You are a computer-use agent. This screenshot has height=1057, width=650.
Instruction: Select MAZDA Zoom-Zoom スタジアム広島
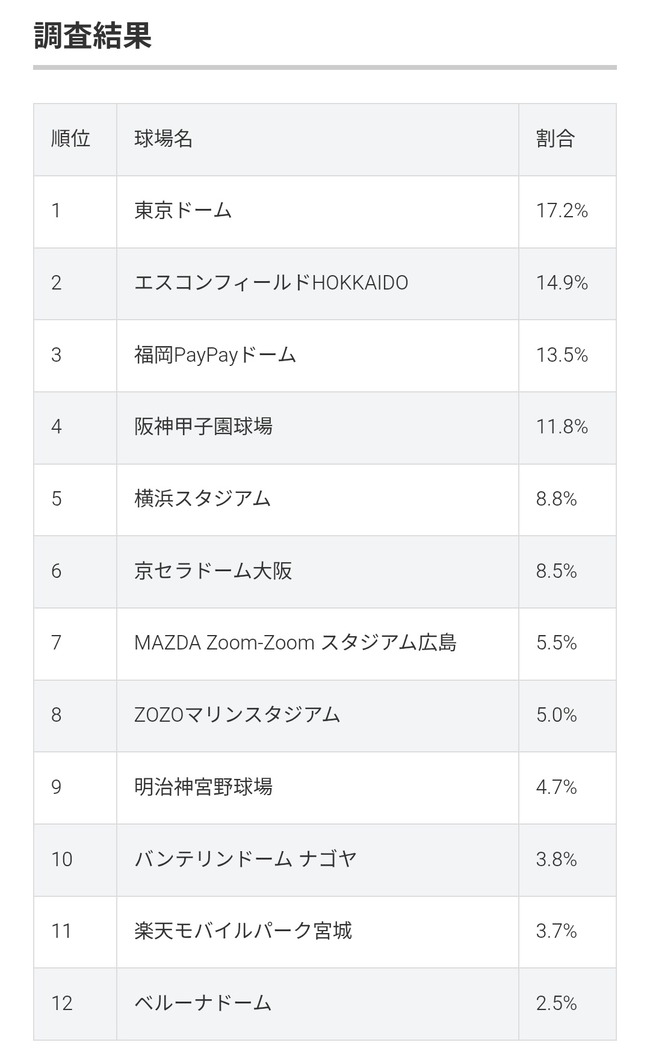tap(295, 643)
